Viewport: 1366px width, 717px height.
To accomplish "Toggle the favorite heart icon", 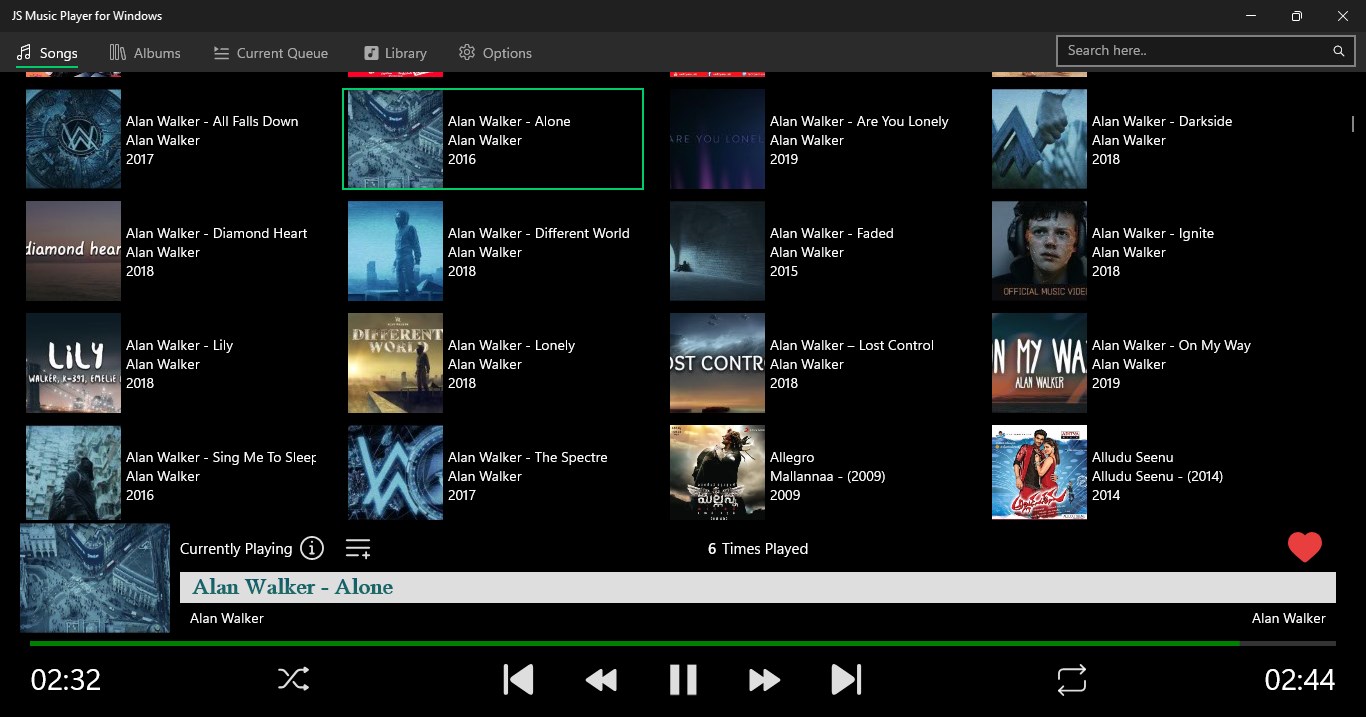I will pos(1305,547).
